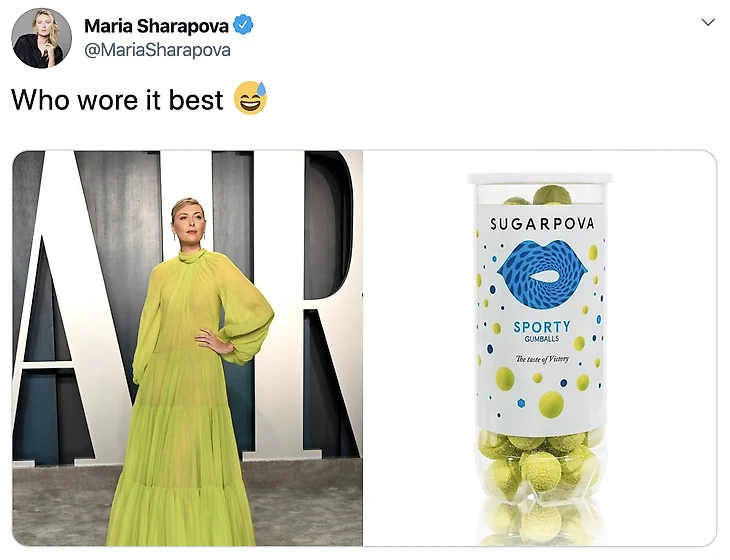This screenshot has width=730, height=560.
Task: Click the blue verified badge icon
Action: tap(243, 25)
